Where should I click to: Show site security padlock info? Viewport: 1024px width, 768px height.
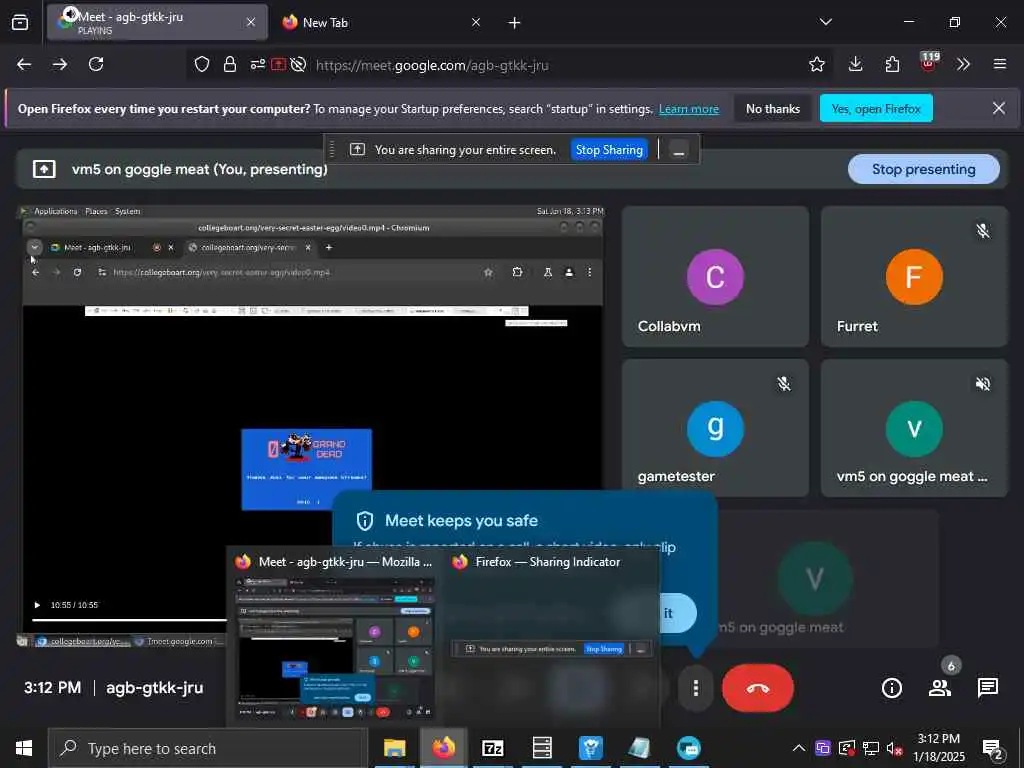[230, 64]
